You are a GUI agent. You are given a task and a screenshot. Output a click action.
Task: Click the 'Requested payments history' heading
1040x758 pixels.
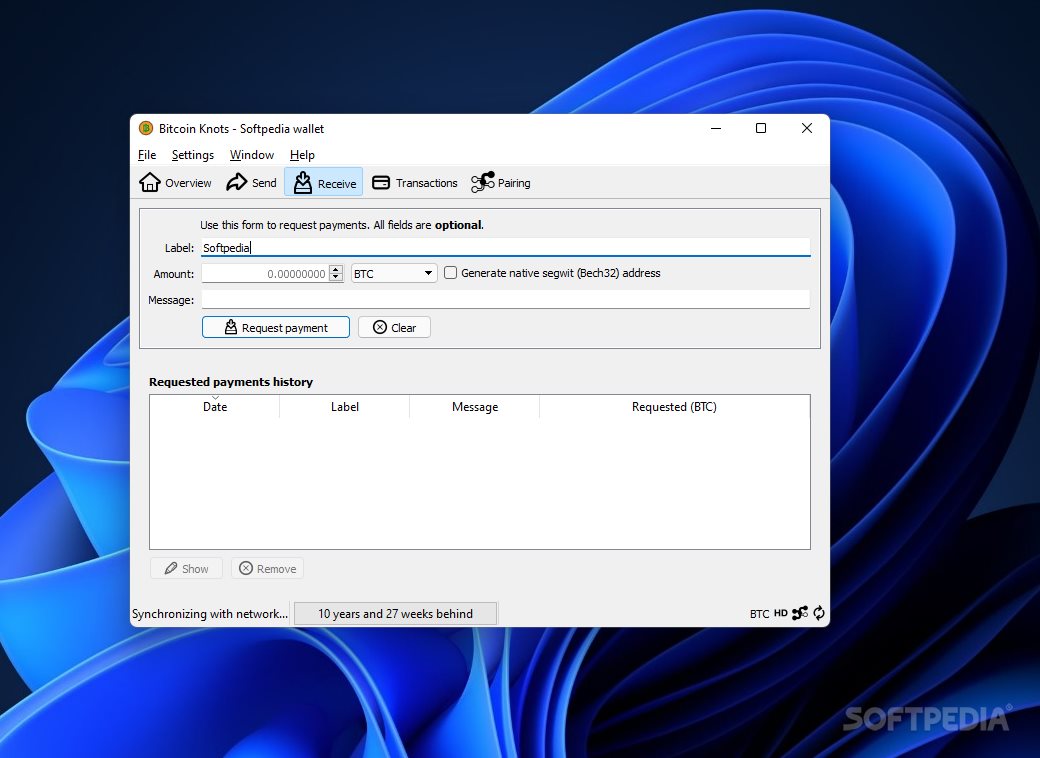(231, 382)
